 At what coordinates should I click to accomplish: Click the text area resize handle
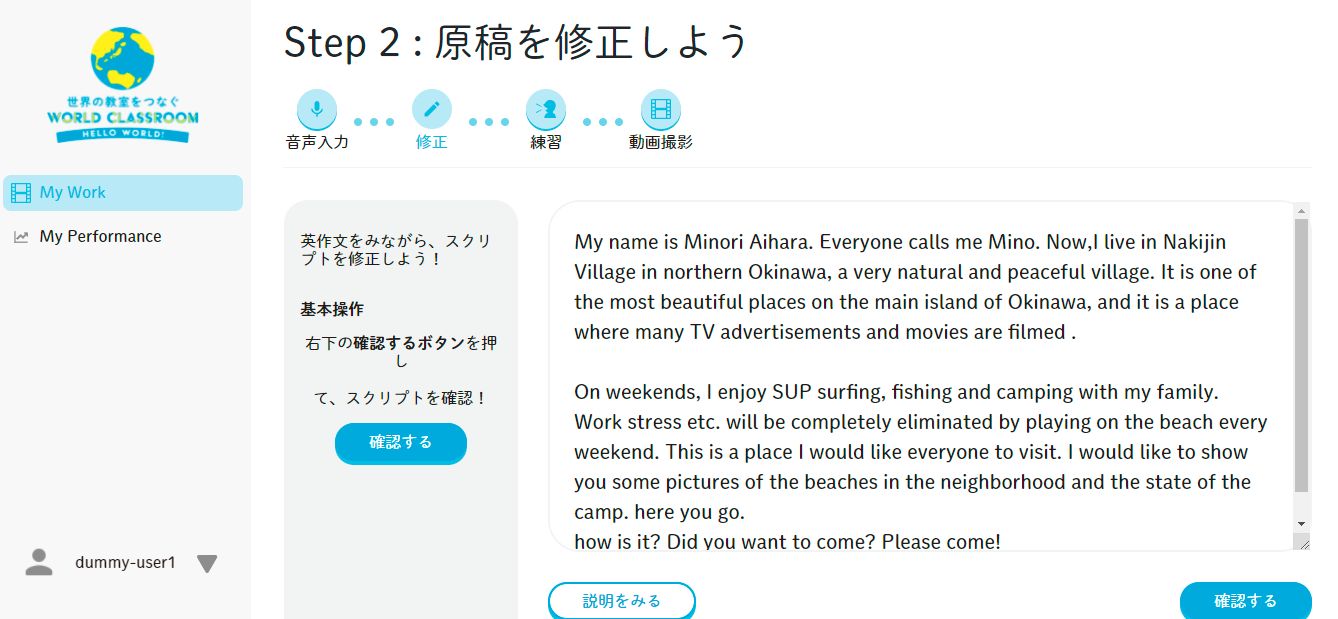coord(1301,542)
